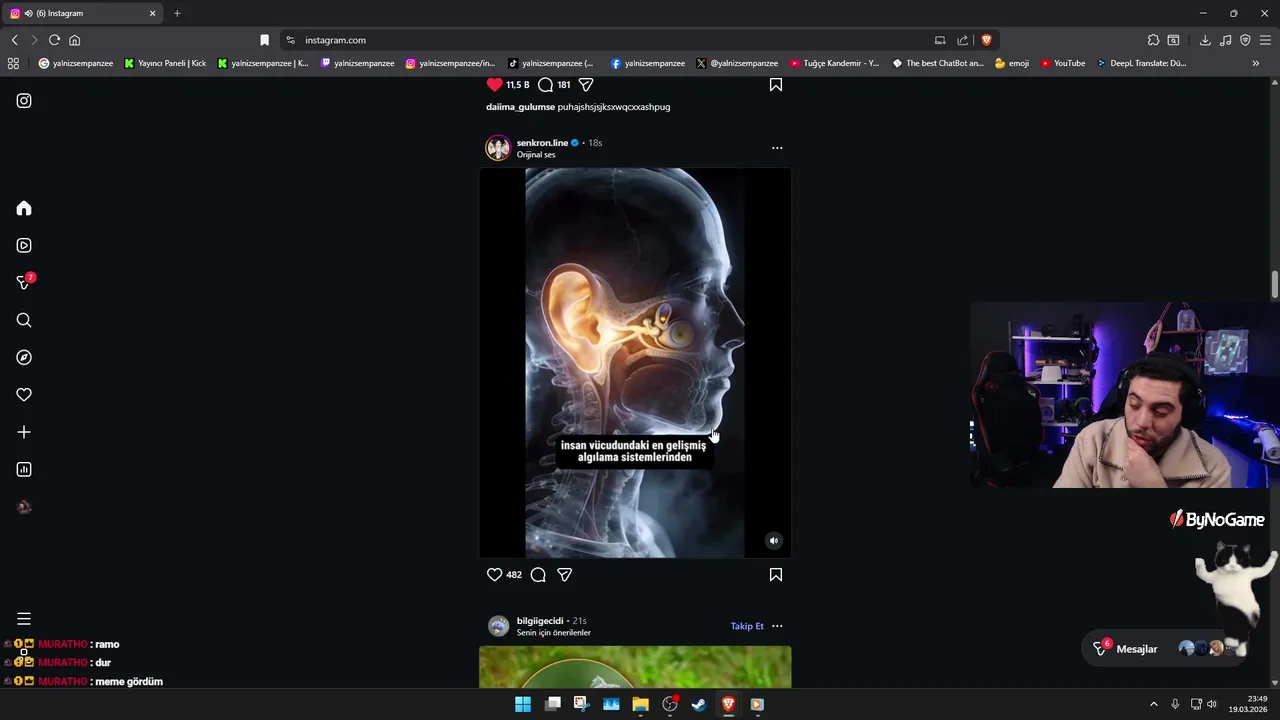This screenshot has height=720, width=1280.
Task: Open comments on post with 181 comments
Action: point(546,85)
